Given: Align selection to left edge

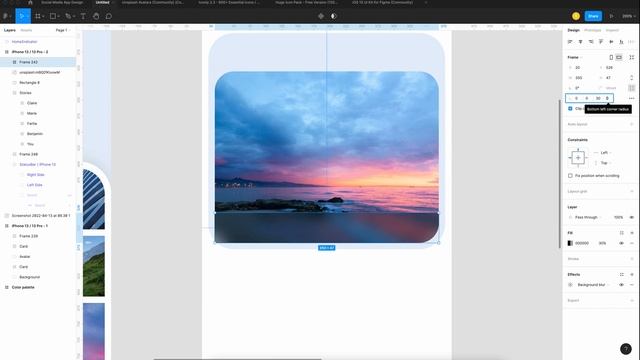Looking at the screenshot, I should point(570,42).
